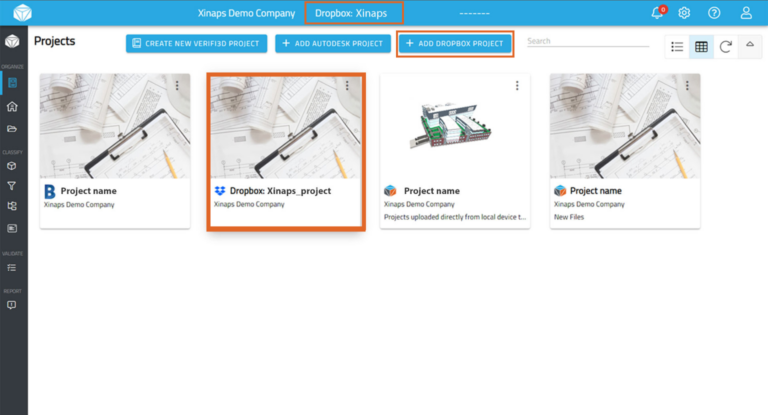The height and width of the screenshot is (415, 768).
Task: Select the Projects icon under Organize
Action: click(12, 83)
